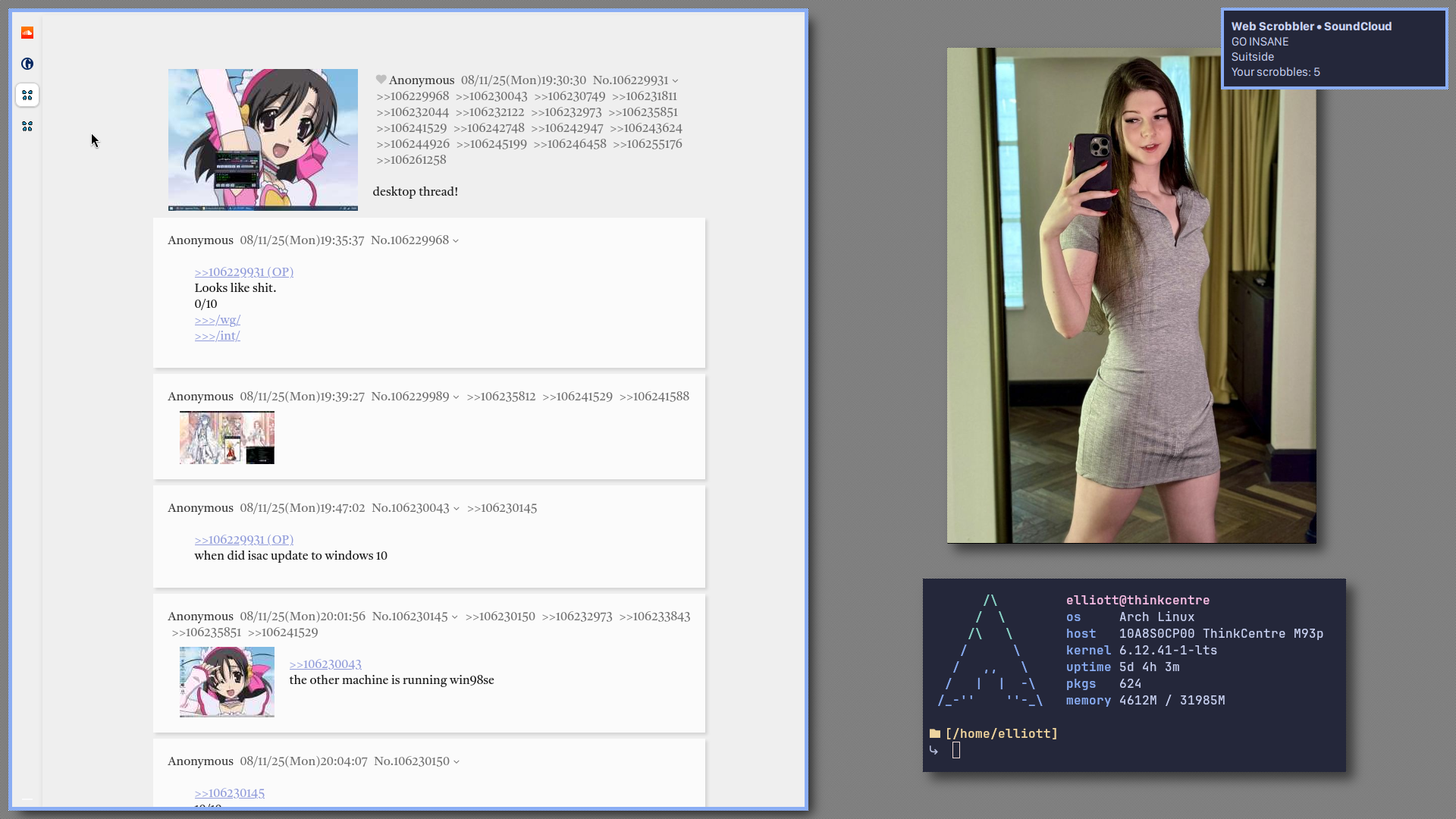Switch to the bottom clover sidebar tab
Image resolution: width=1456 pixels, height=819 pixels.
click(27, 126)
